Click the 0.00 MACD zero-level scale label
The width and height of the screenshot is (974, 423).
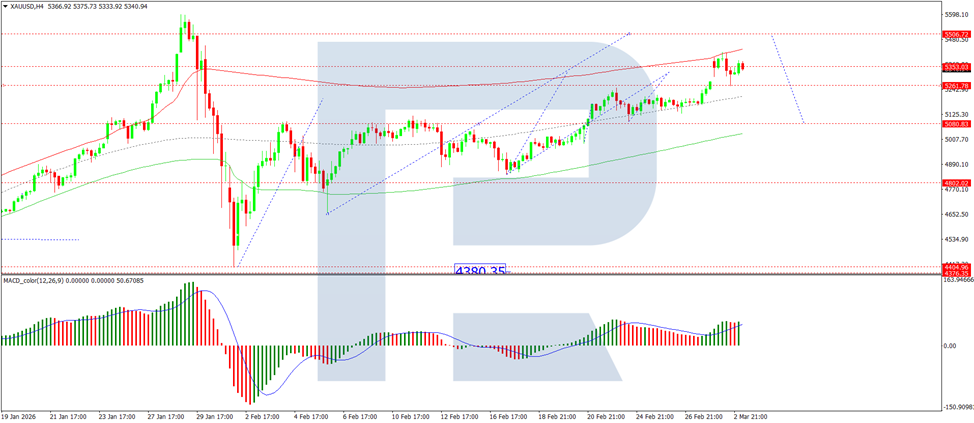pyautogui.click(x=949, y=345)
